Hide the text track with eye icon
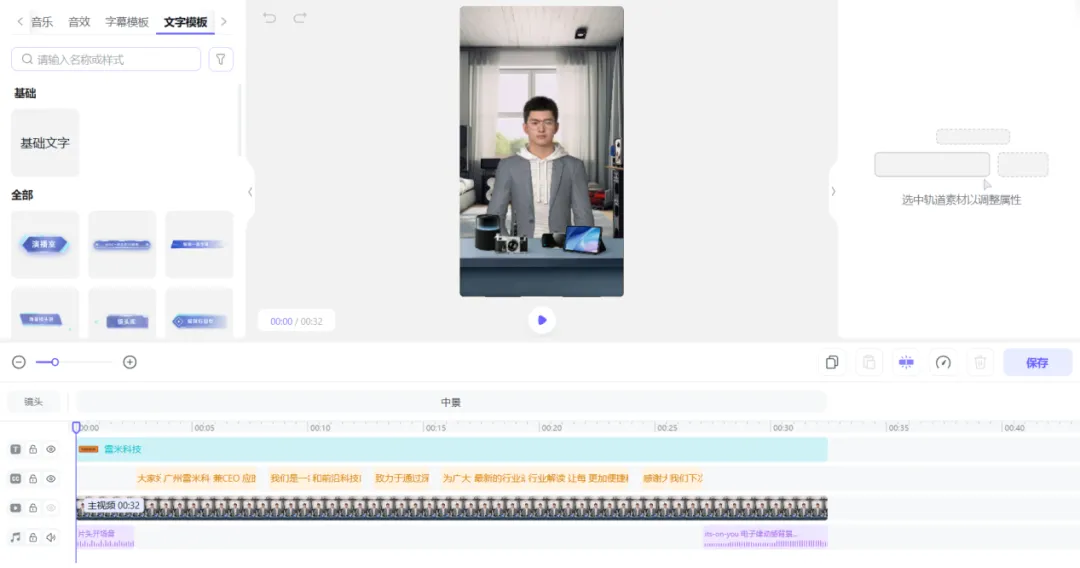 coord(51,450)
